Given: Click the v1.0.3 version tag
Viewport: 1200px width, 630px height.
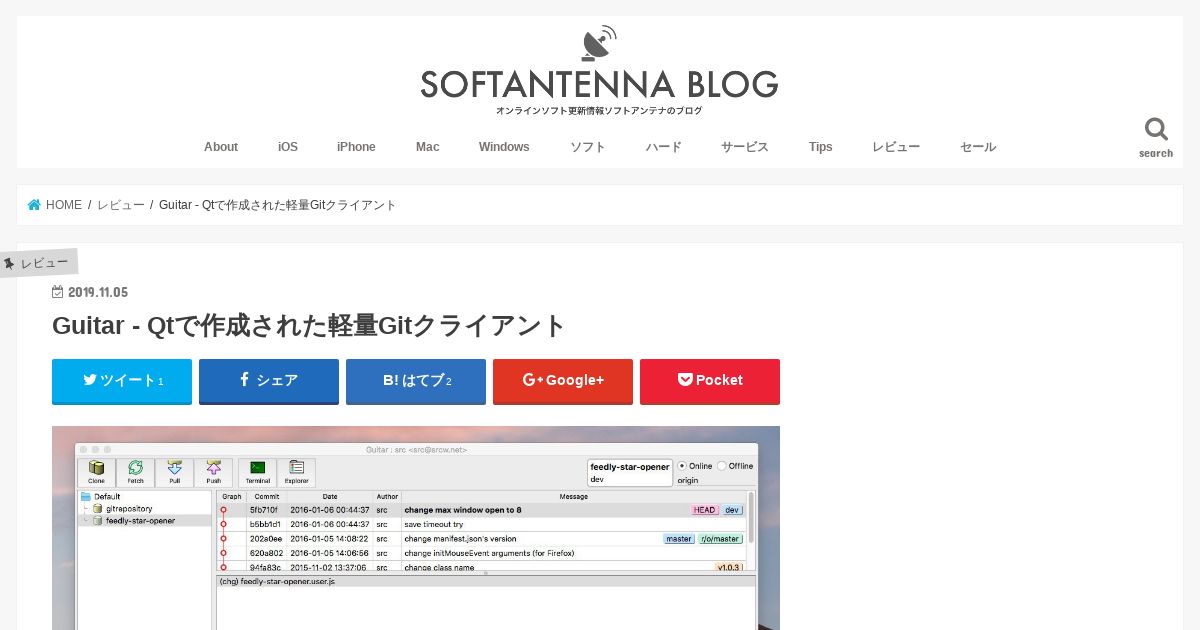Looking at the screenshot, I should click(x=728, y=567).
